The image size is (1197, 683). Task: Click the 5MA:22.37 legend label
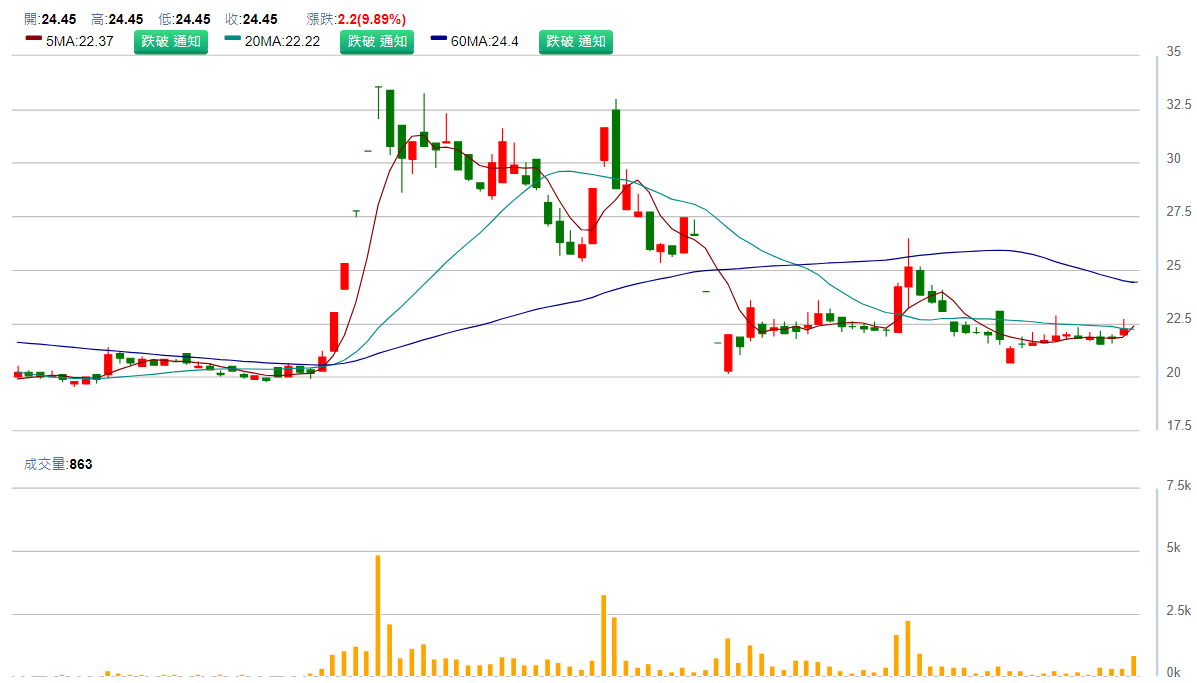(80, 42)
